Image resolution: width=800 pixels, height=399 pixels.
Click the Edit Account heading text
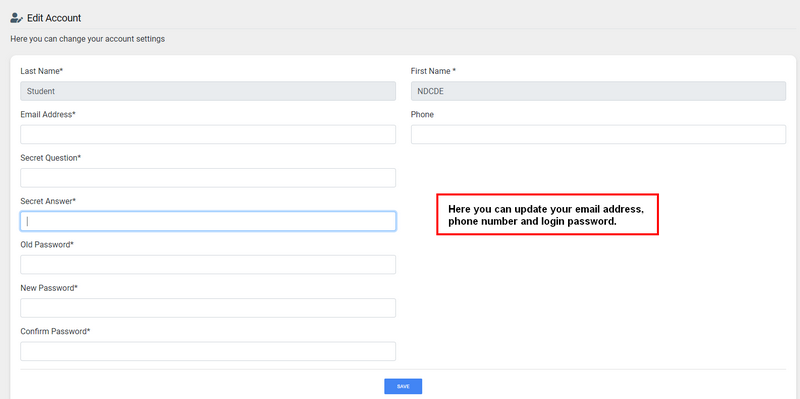point(54,18)
